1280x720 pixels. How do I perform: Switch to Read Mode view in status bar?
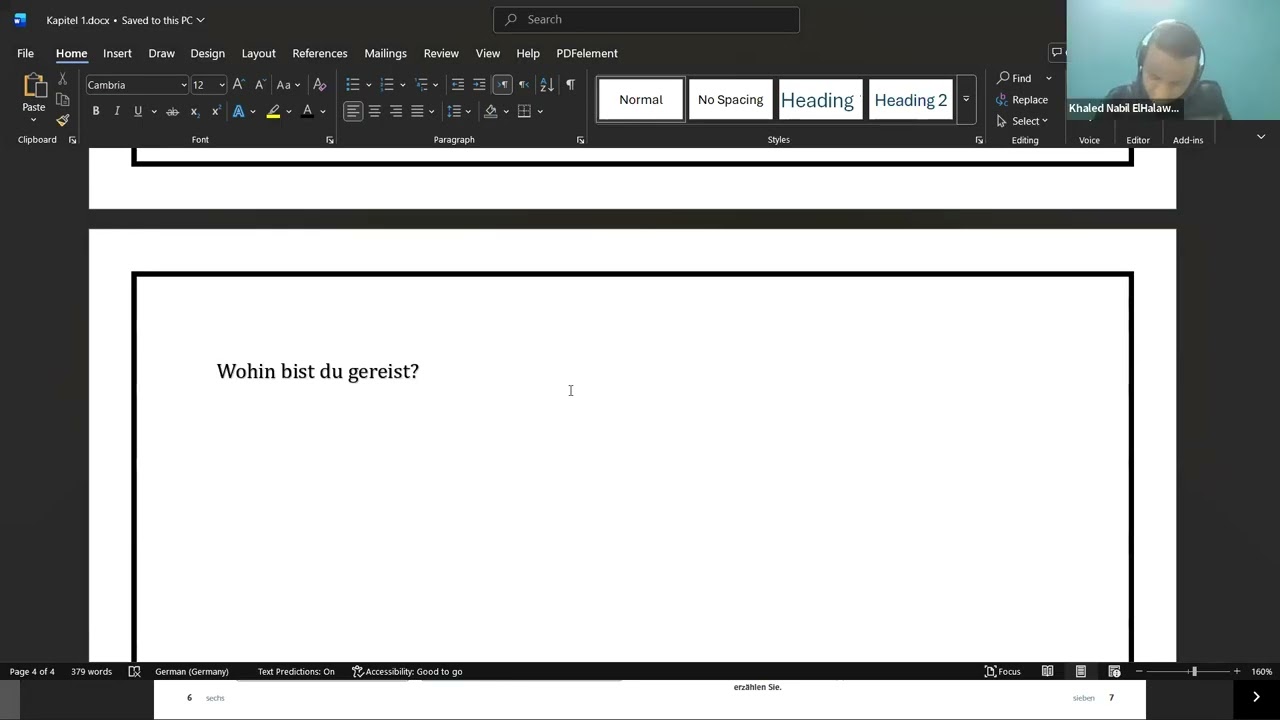click(1047, 672)
